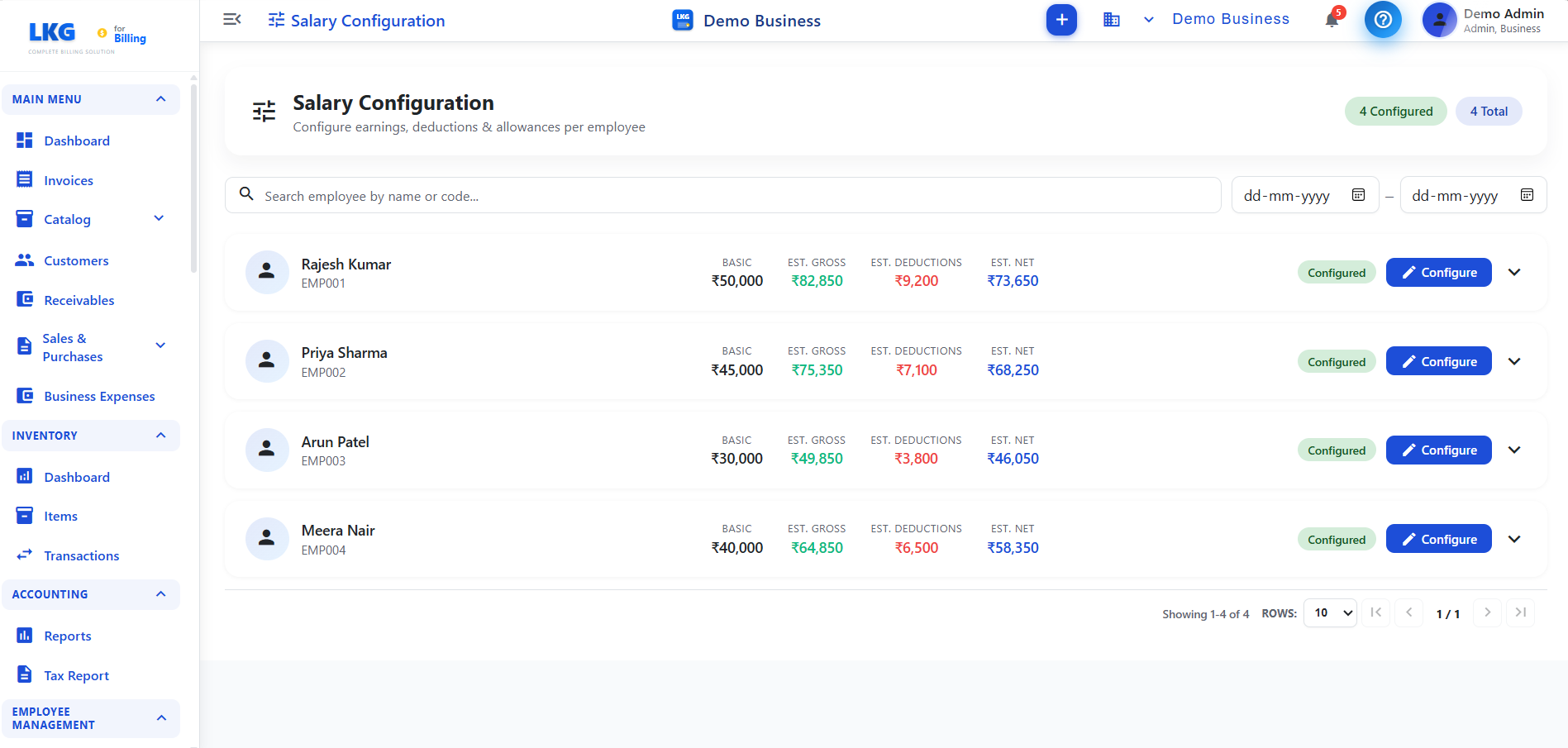Click the Catalog archive icon
Viewport: 1568px width, 748px height.
(25, 219)
